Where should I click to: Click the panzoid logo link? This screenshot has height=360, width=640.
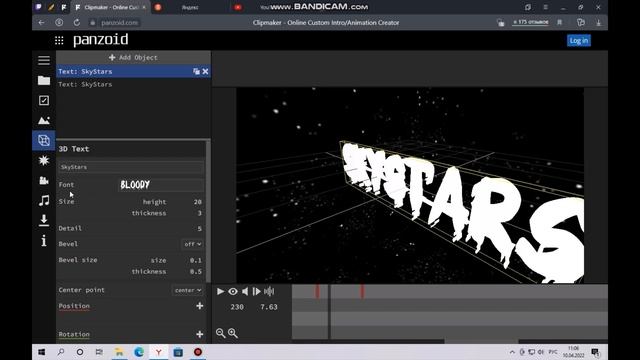tap(100, 40)
